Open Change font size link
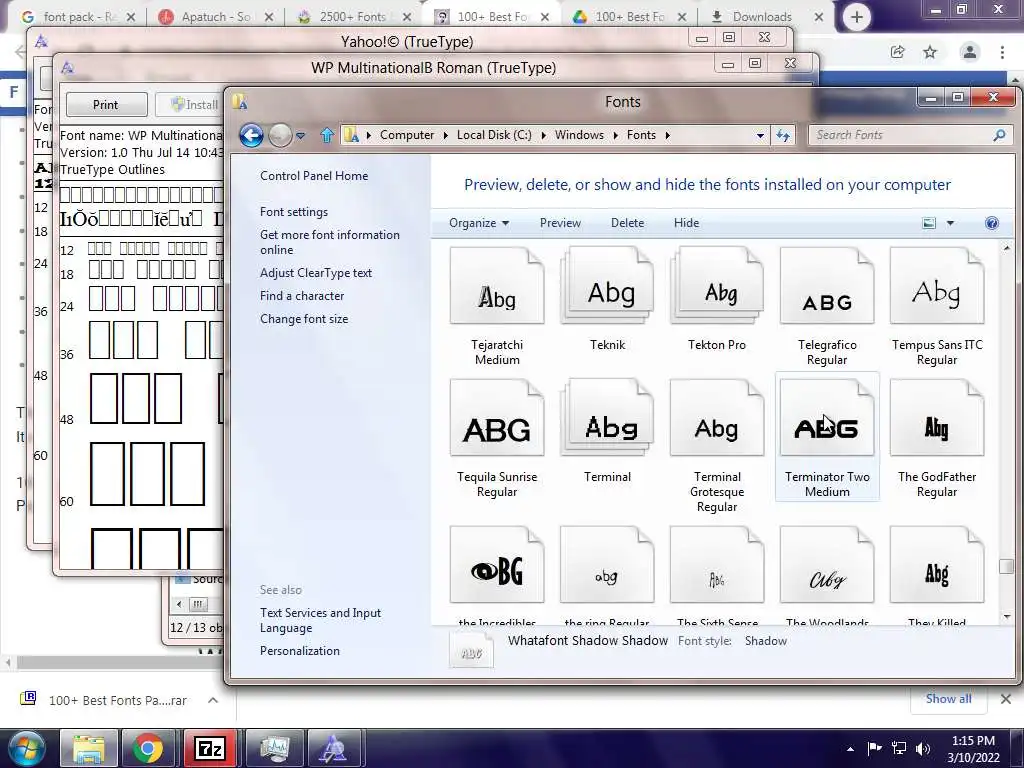Image resolution: width=1024 pixels, height=768 pixels. (x=304, y=319)
